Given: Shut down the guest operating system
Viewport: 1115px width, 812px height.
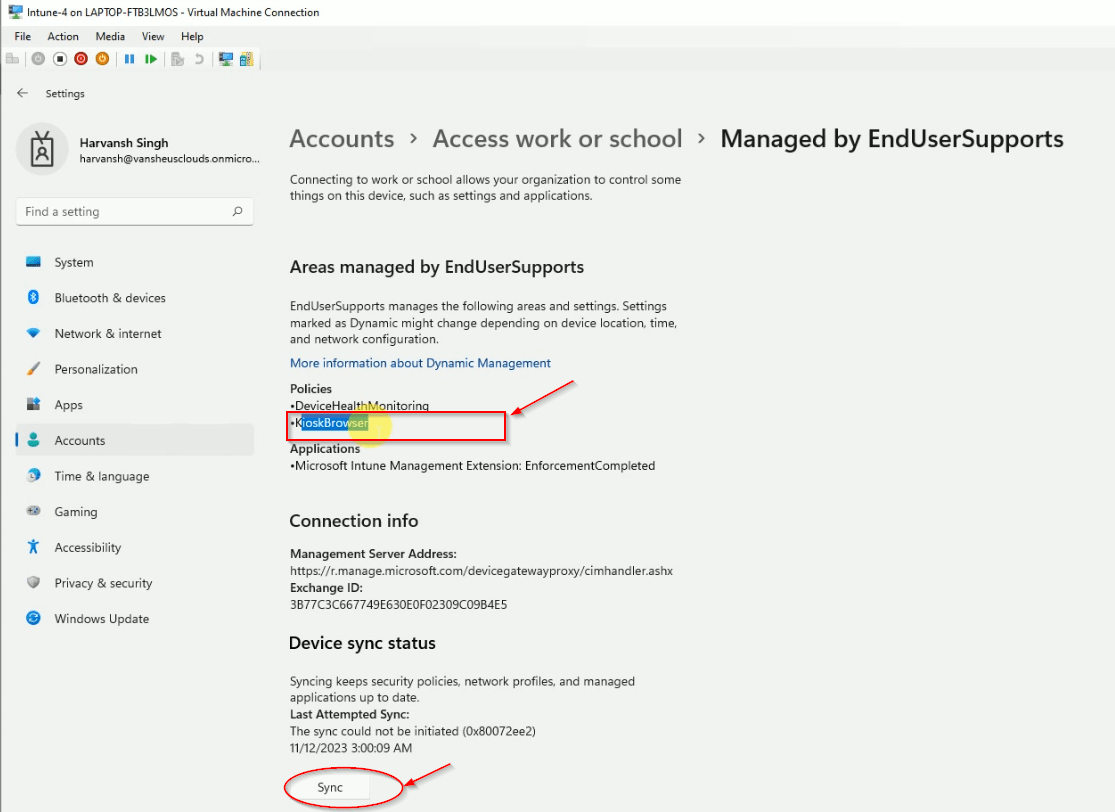Looking at the screenshot, I should [81, 58].
